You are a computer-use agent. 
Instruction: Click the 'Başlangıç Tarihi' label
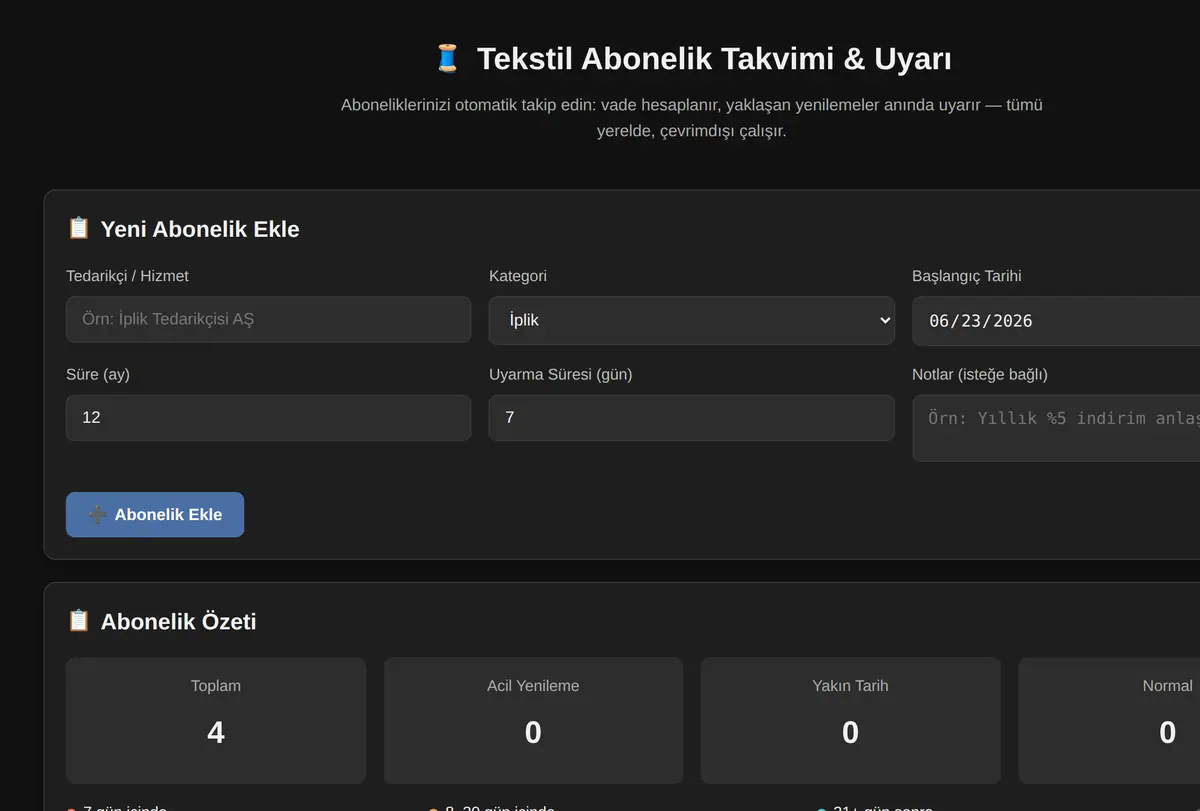(x=967, y=276)
